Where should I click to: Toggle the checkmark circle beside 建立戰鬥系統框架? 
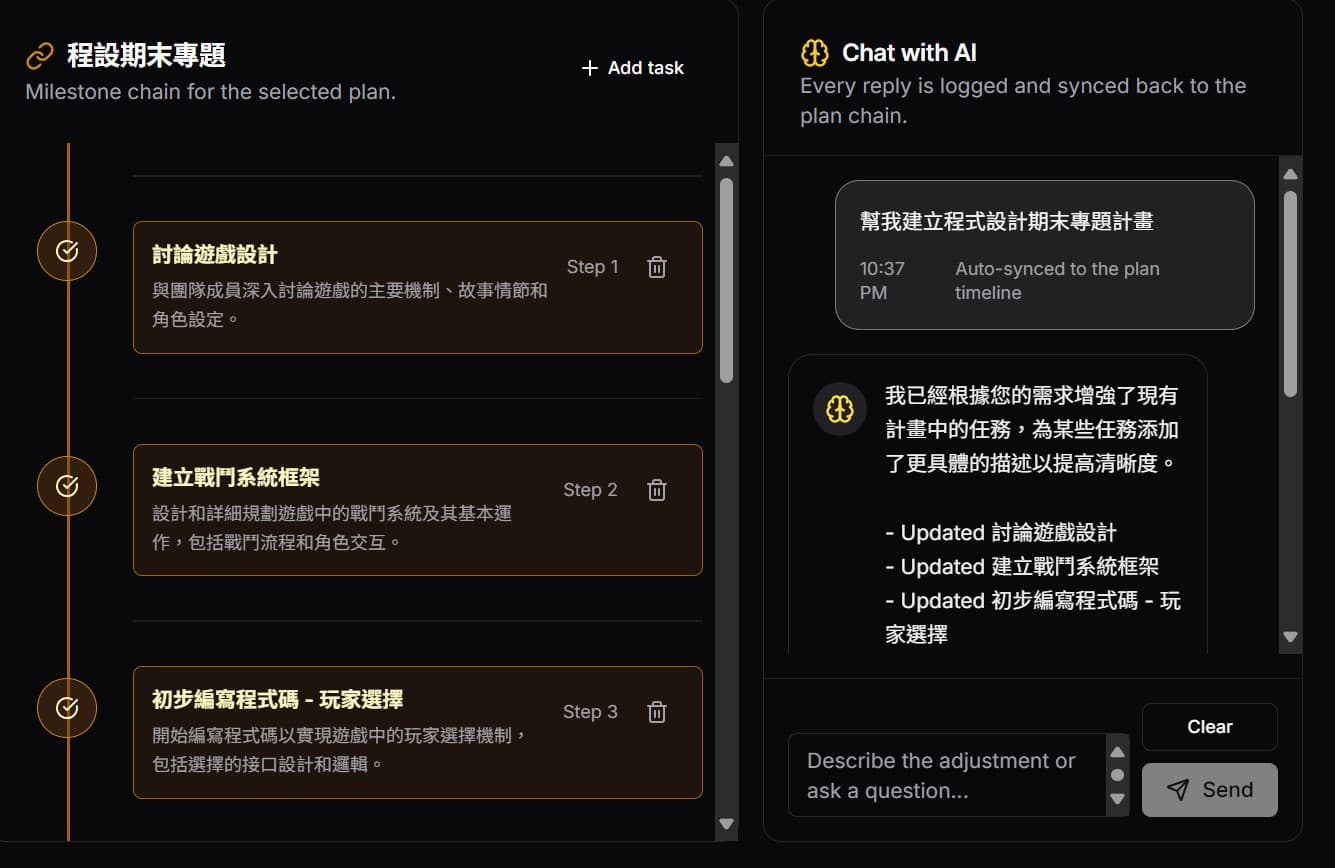coord(66,486)
